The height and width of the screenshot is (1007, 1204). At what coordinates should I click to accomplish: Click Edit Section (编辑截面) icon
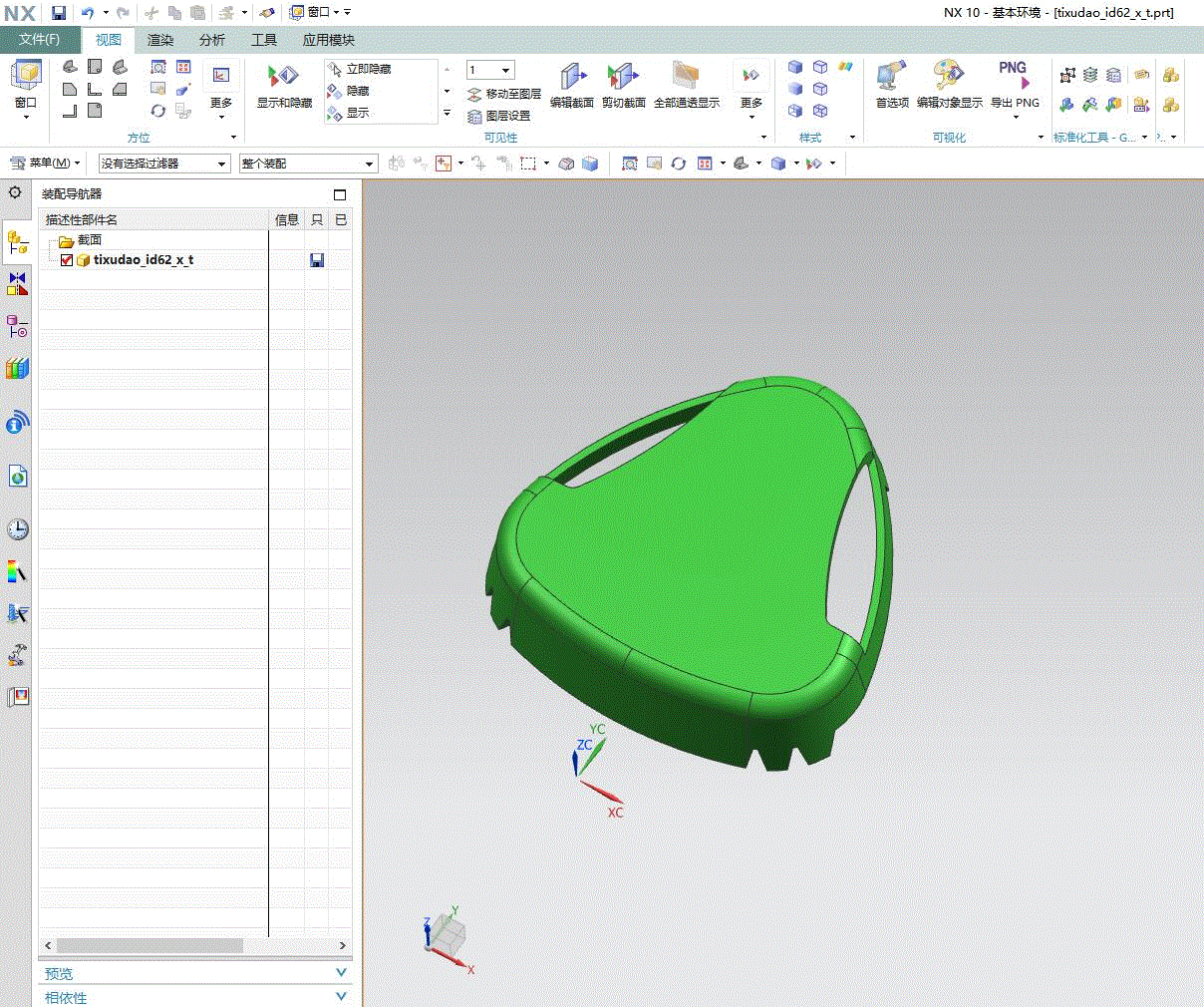572,86
